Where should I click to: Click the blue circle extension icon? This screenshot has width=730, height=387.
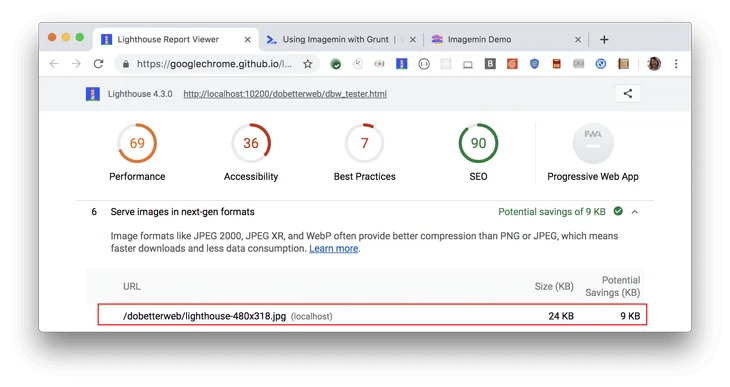tap(601, 64)
